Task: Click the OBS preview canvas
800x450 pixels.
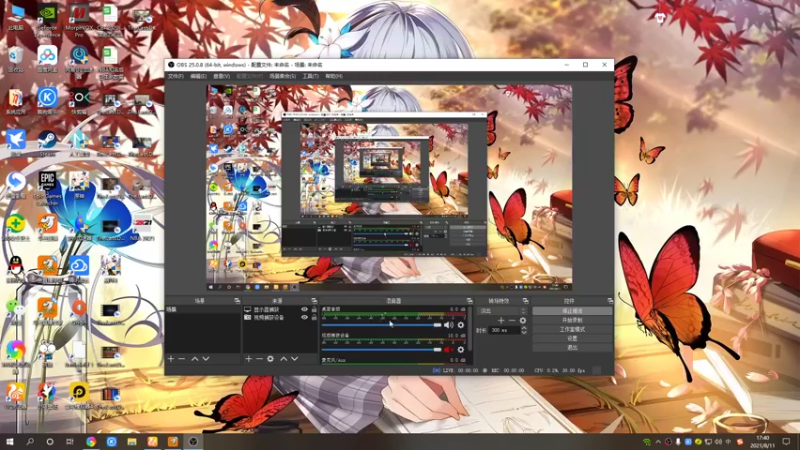Action: tap(389, 188)
